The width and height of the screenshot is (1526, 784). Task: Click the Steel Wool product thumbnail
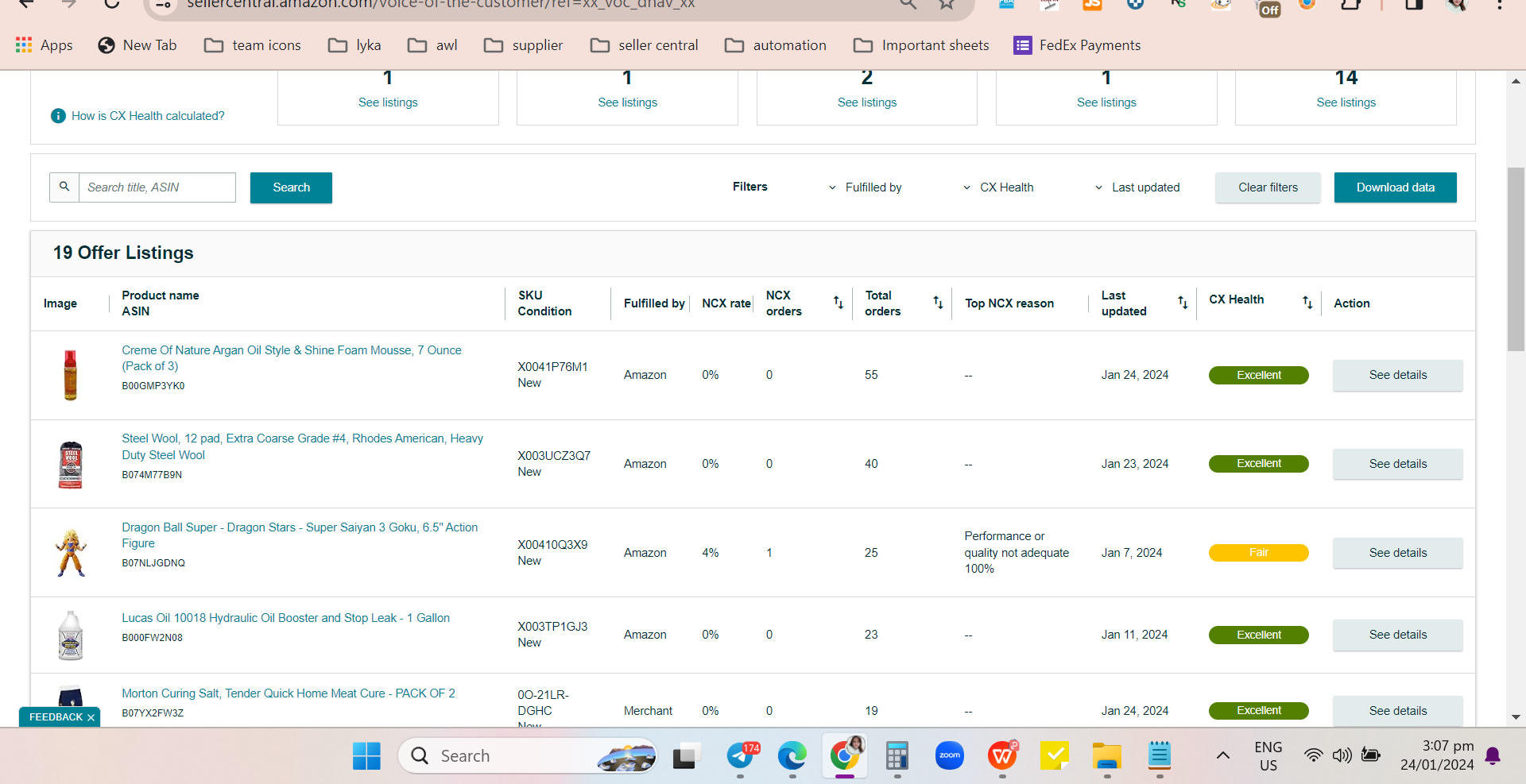pyautogui.click(x=71, y=465)
